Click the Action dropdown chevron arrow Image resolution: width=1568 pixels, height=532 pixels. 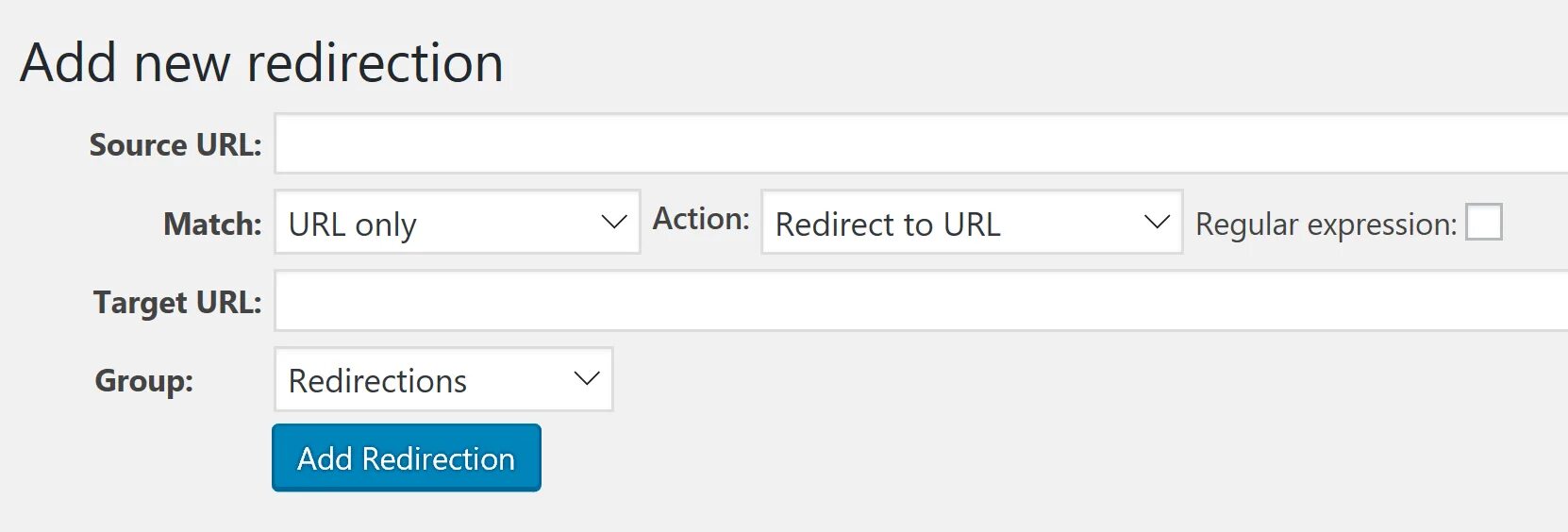click(x=1157, y=223)
